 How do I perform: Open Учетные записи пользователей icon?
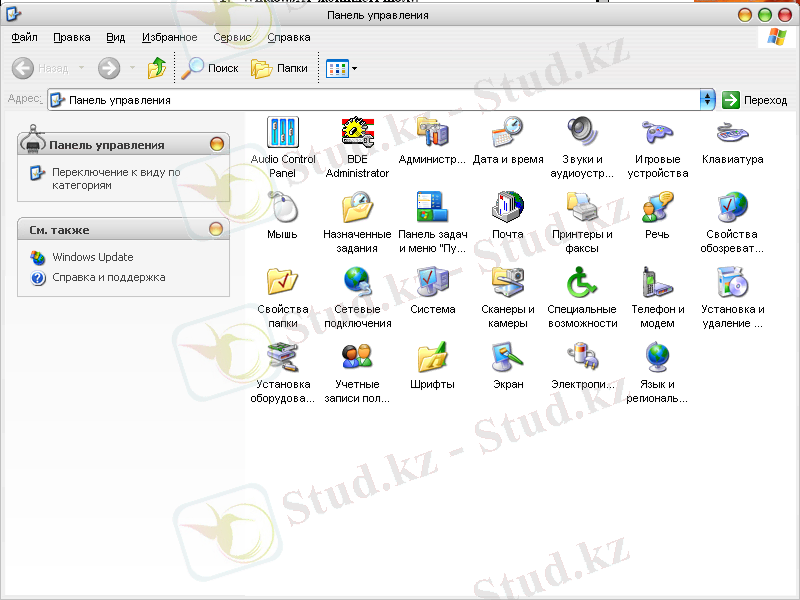[x=357, y=357]
